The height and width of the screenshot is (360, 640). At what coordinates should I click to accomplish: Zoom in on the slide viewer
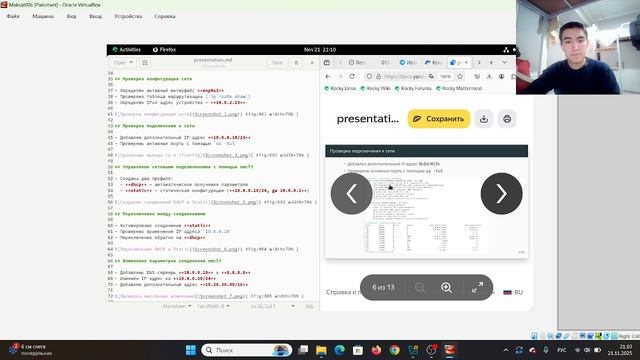446,287
